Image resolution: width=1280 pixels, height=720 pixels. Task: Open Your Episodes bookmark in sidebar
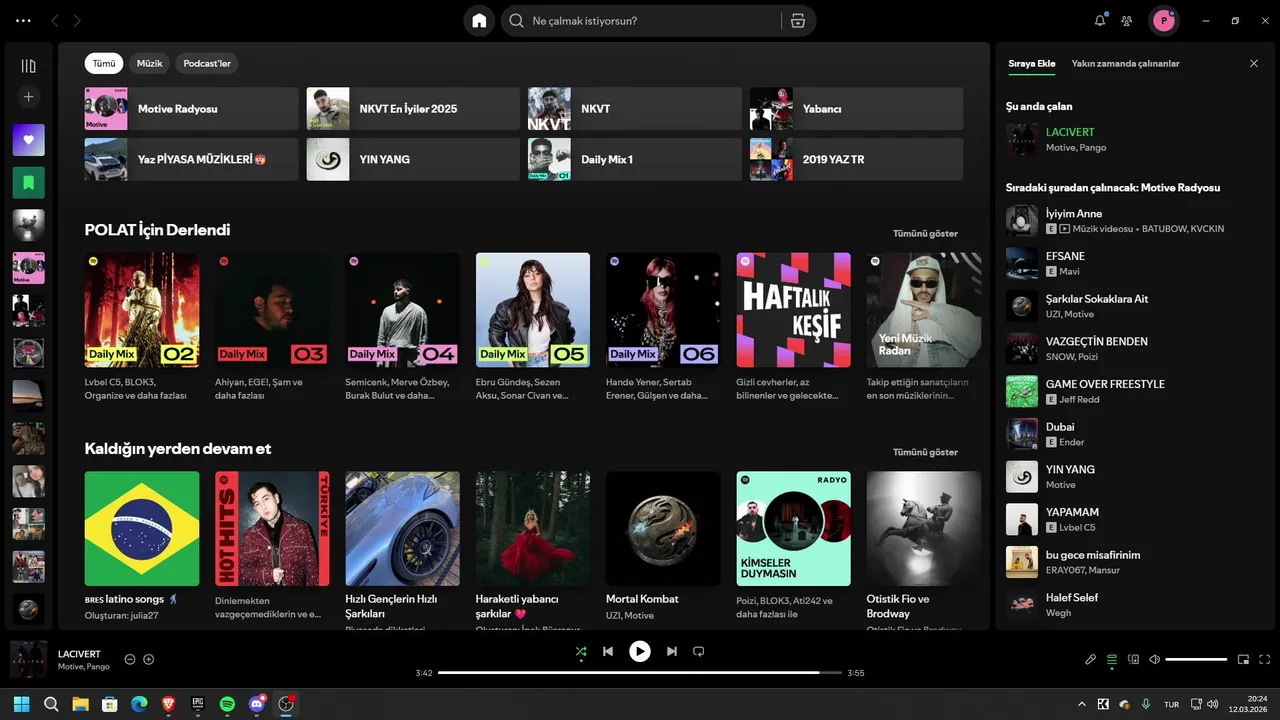tap(28, 183)
